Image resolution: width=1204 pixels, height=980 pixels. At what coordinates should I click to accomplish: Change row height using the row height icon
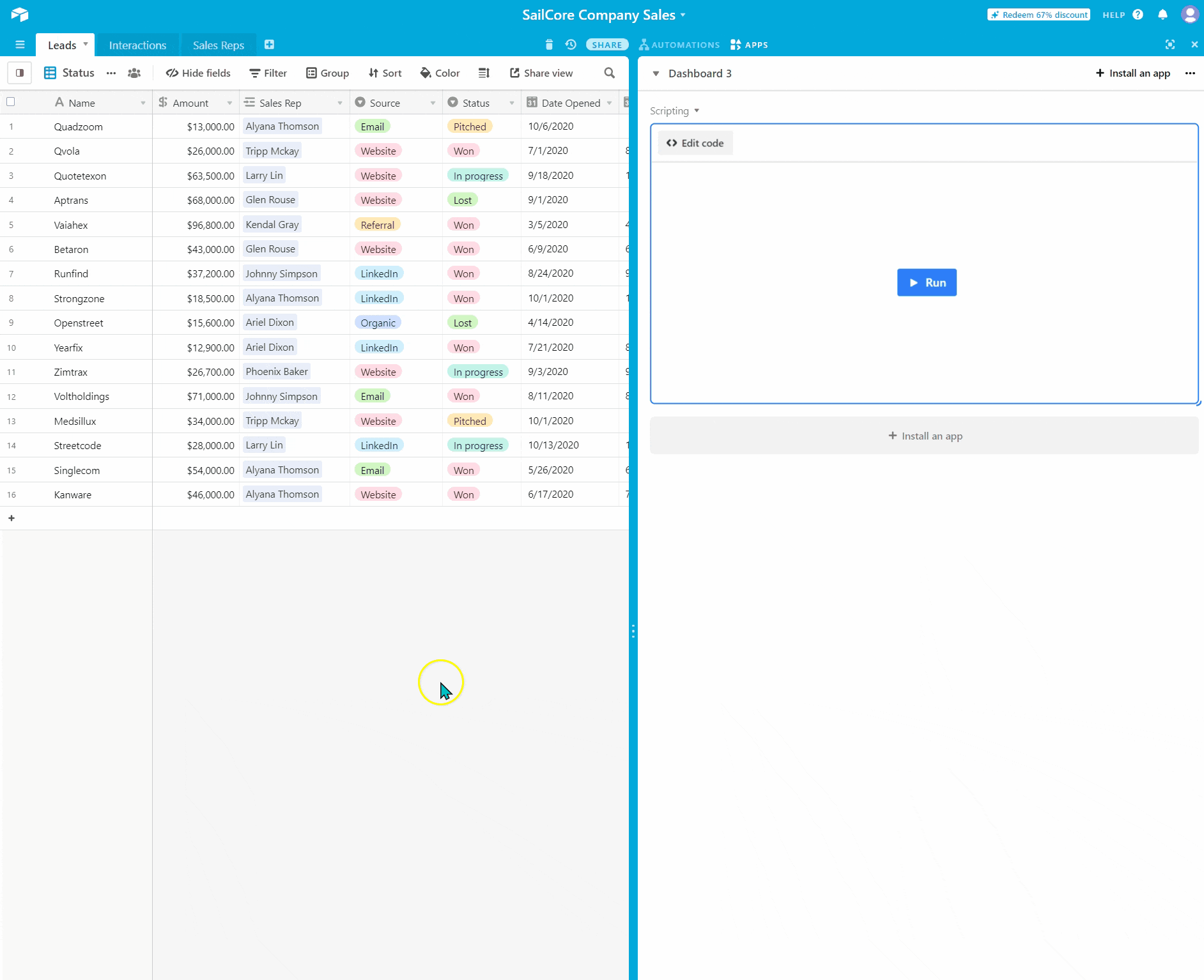[x=484, y=73]
